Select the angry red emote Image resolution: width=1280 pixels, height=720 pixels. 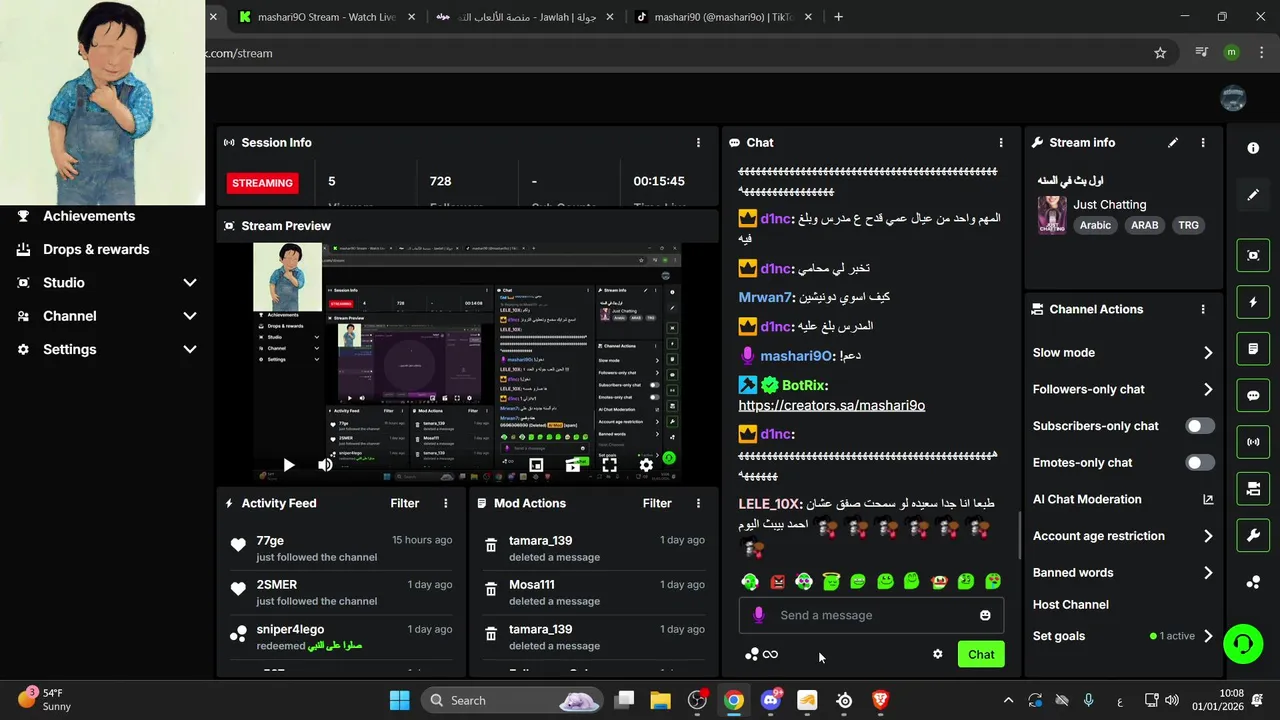(x=778, y=581)
